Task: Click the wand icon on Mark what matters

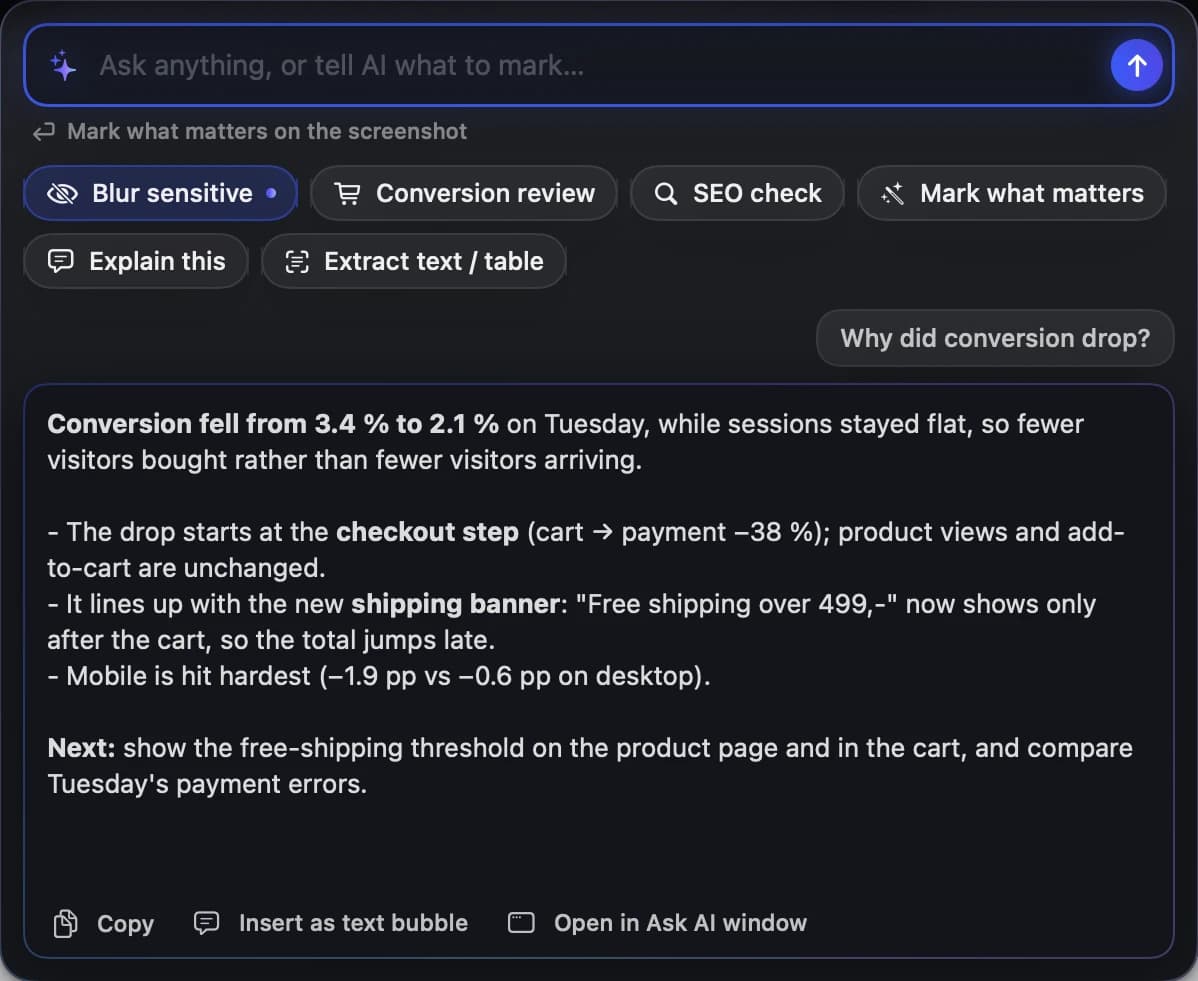Action: (892, 194)
